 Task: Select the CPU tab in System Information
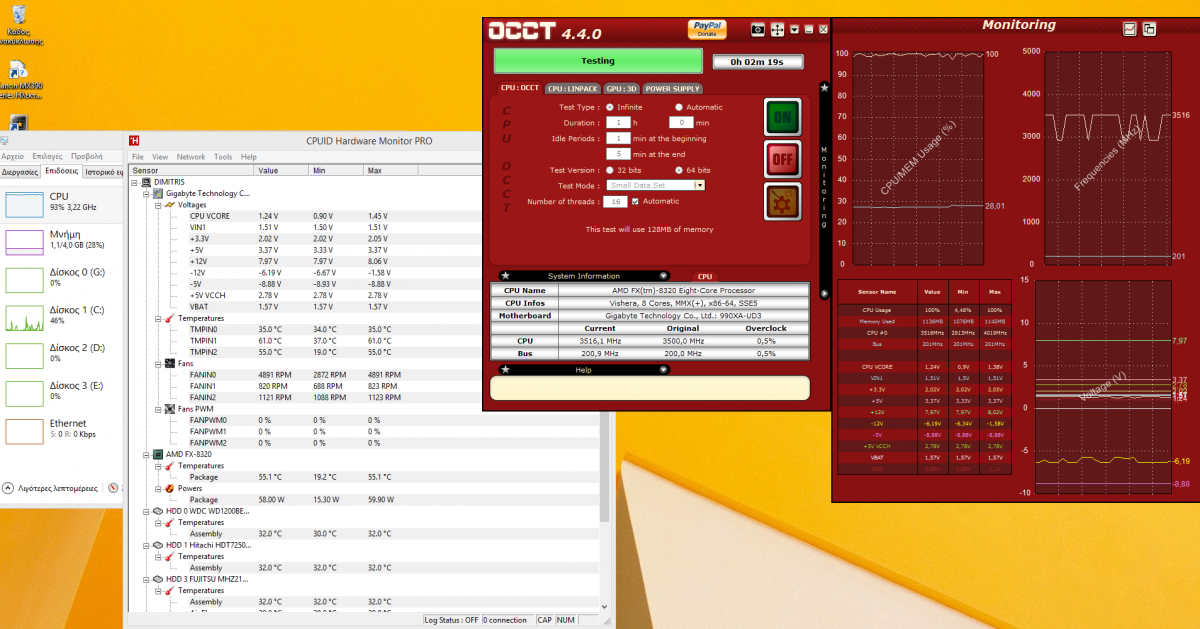point(705,276)
